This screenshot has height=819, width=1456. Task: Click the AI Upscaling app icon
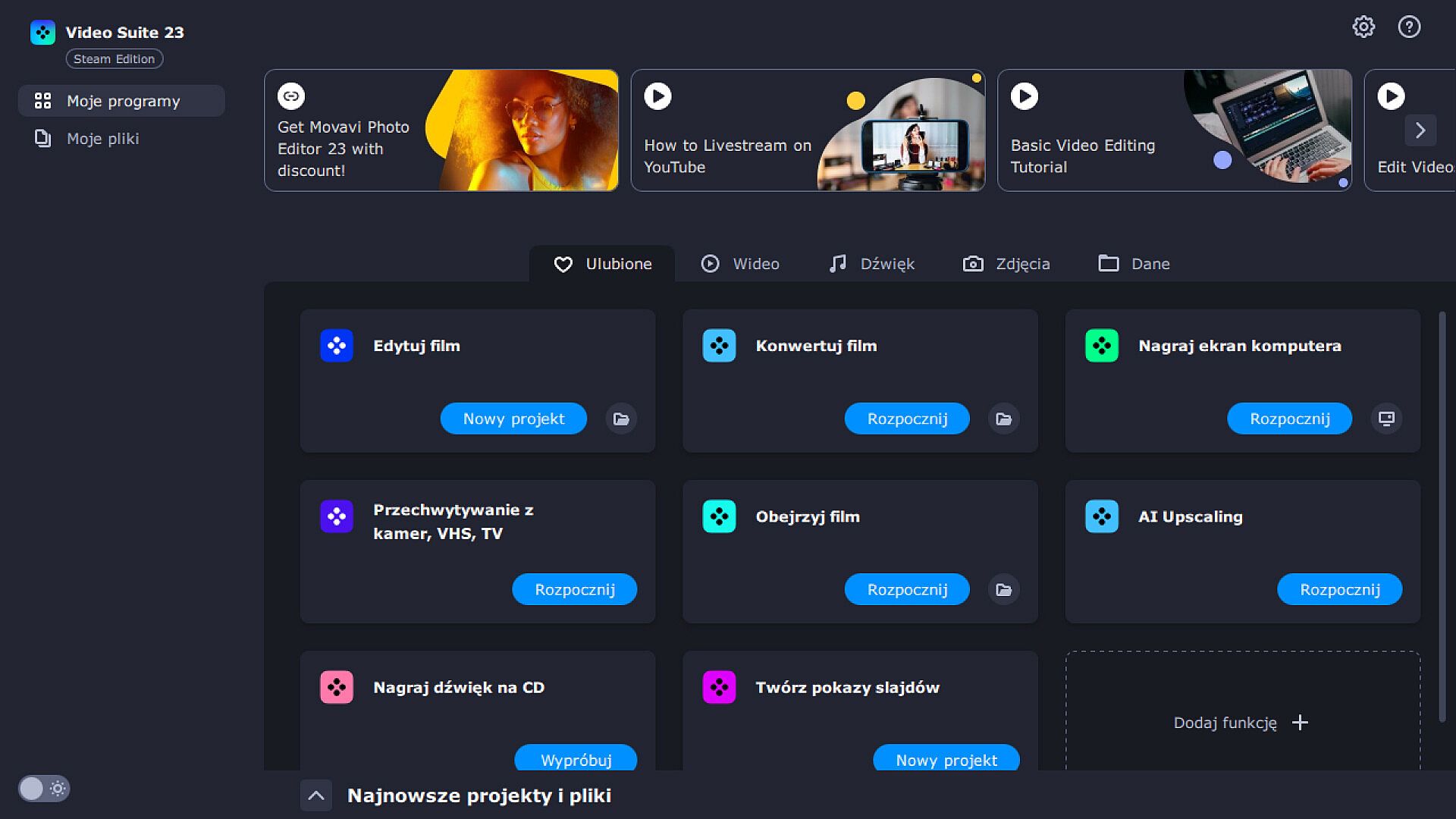[x=1101, y=516]
